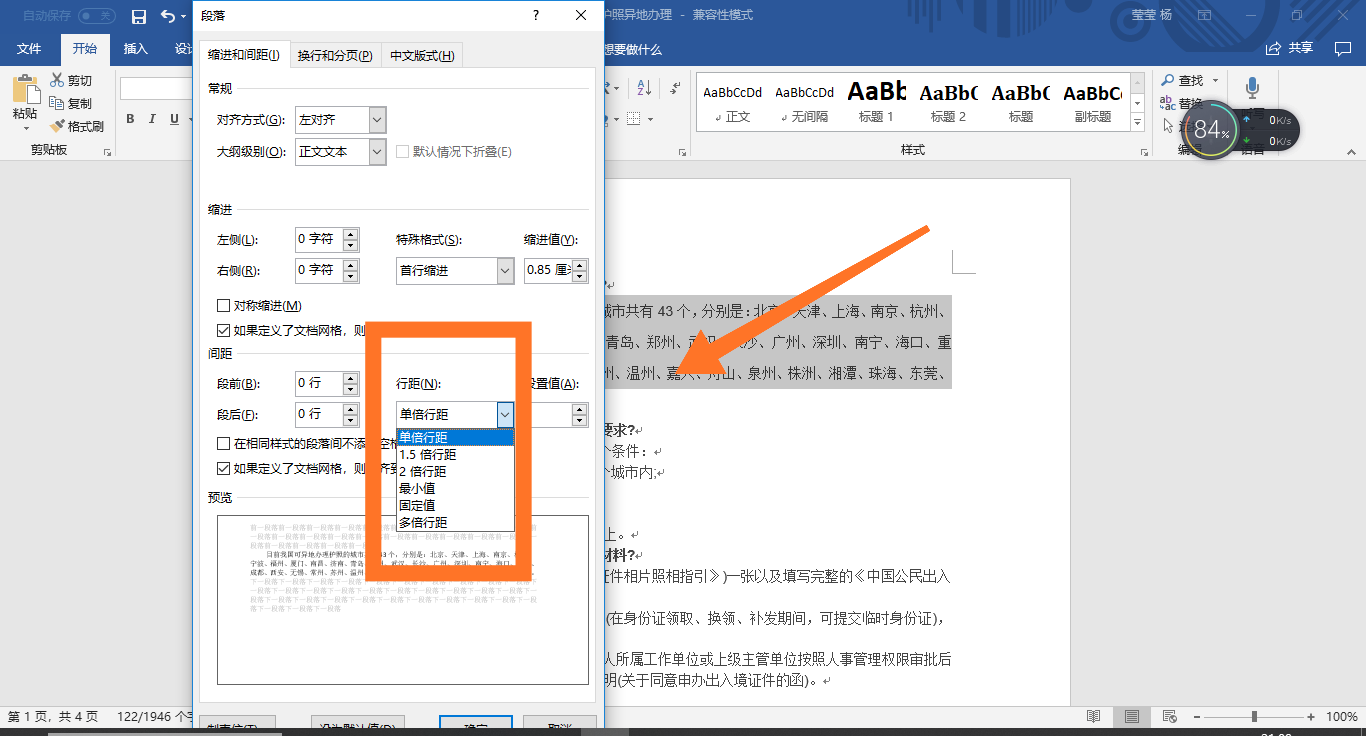Image resolution: width=1366 pixels, height=736 pixels.
Task: Click the dialog help question mark
Action: pyautogui.click(x=536, y=15)
